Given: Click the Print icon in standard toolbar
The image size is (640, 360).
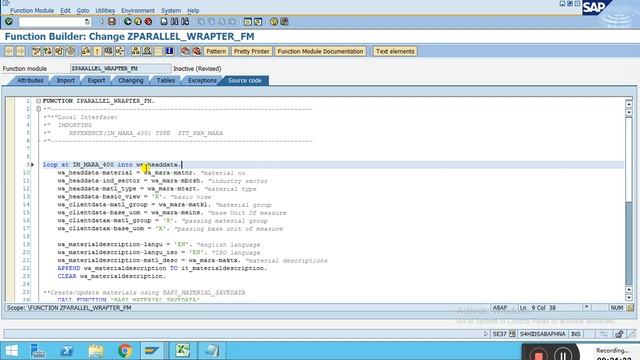Looking at the screenshot, I should click(x=164, y=21).
